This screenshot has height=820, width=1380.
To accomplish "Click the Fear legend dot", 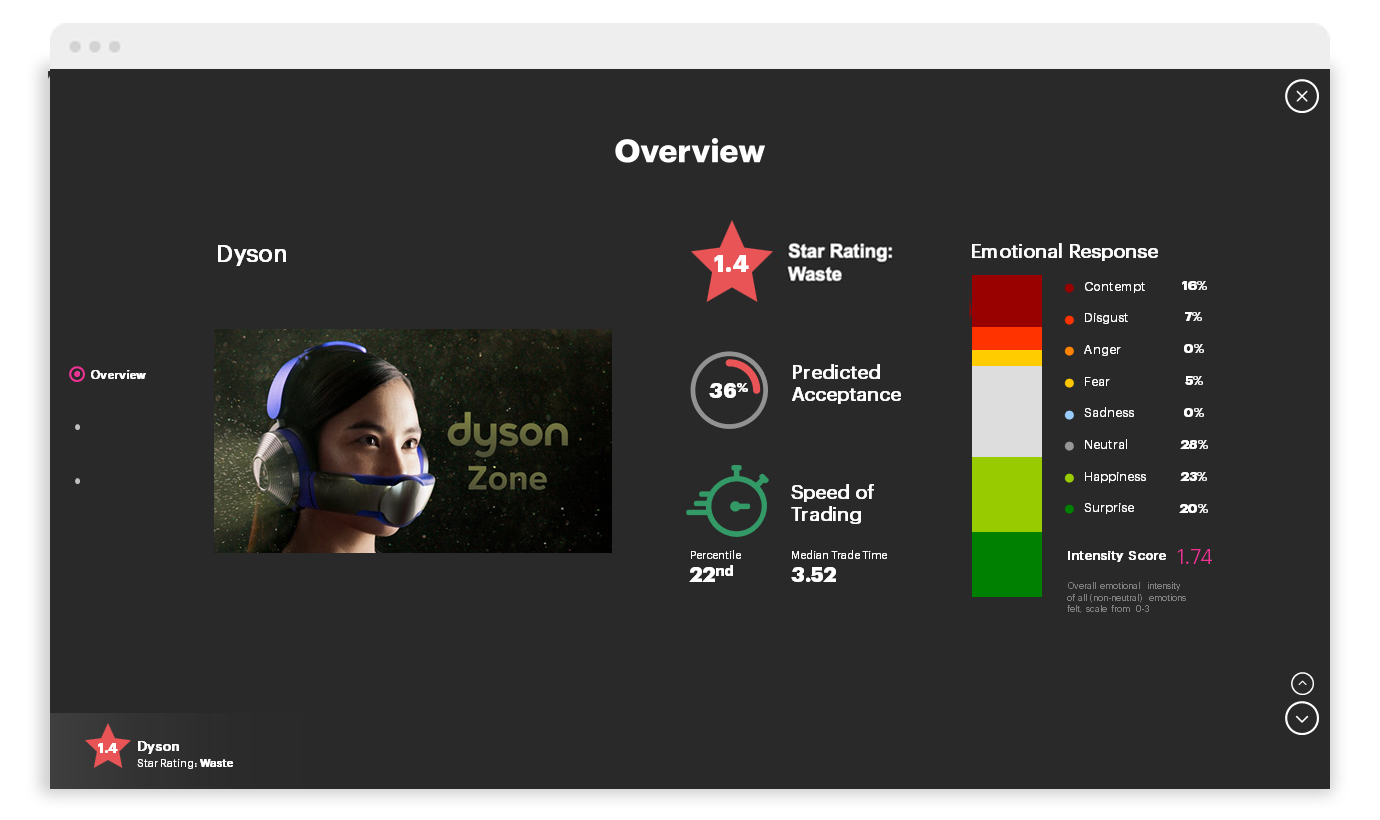I will pyautogui.click(x=1070, y=383).
